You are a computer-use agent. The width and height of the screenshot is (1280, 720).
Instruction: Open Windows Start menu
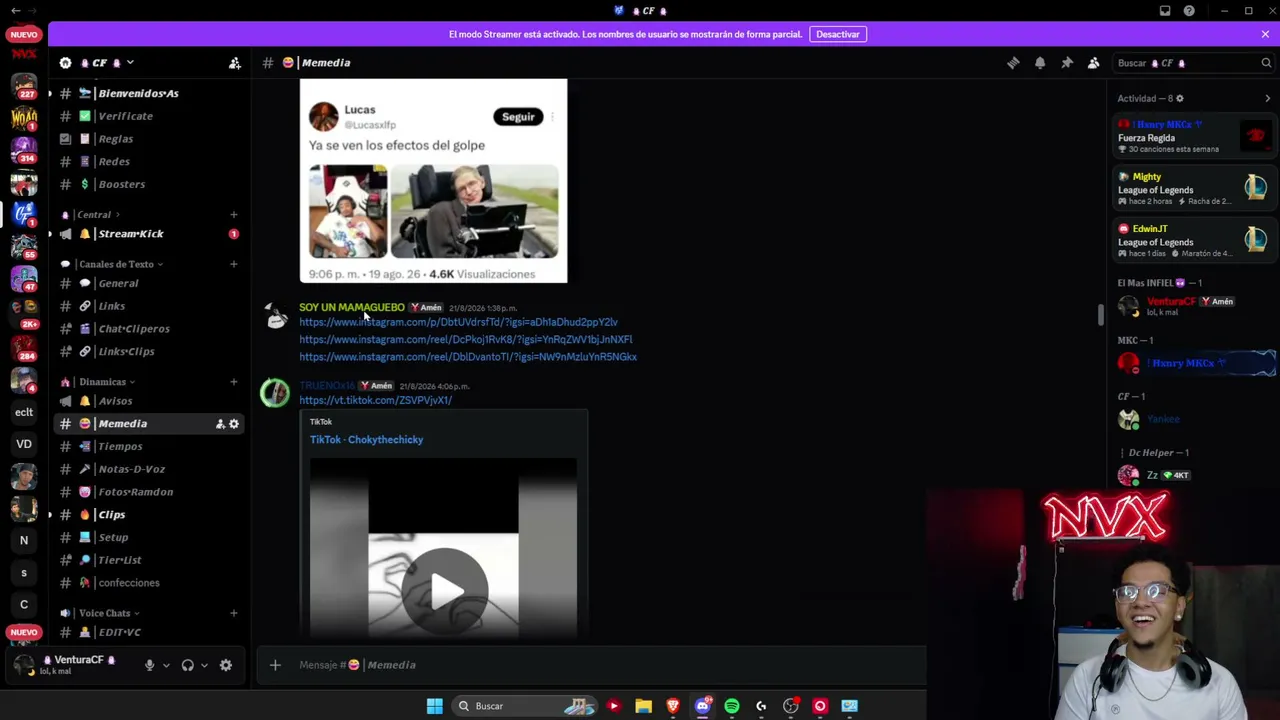pos(434,706)
